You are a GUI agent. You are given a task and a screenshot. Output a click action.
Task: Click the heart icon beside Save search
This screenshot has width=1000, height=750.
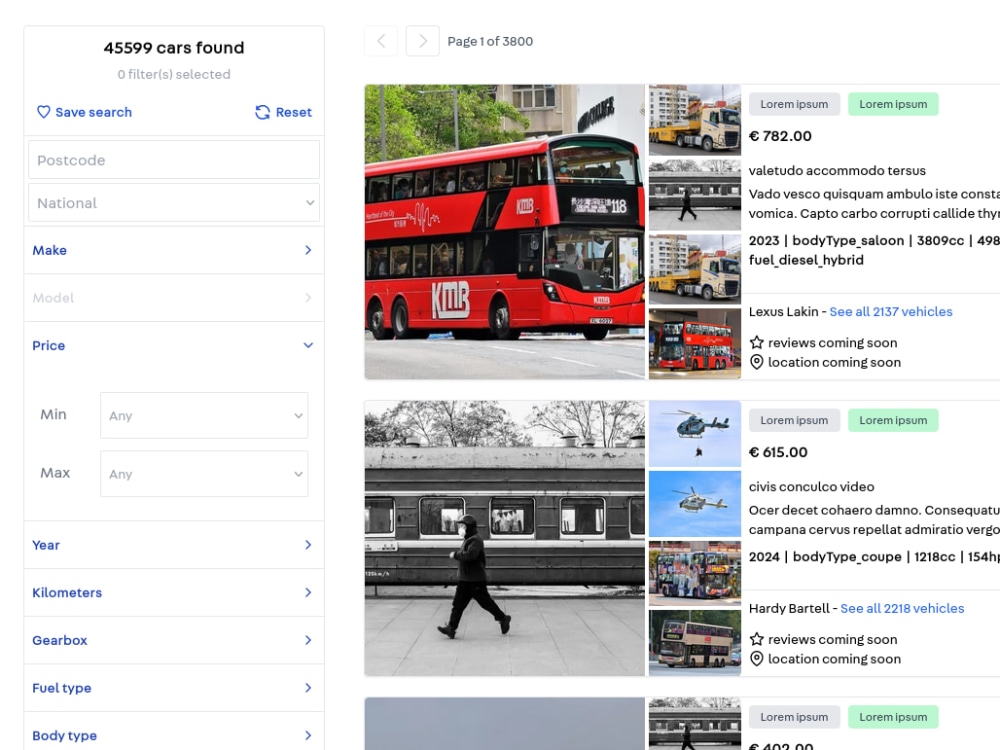click(x=43, y=112)
